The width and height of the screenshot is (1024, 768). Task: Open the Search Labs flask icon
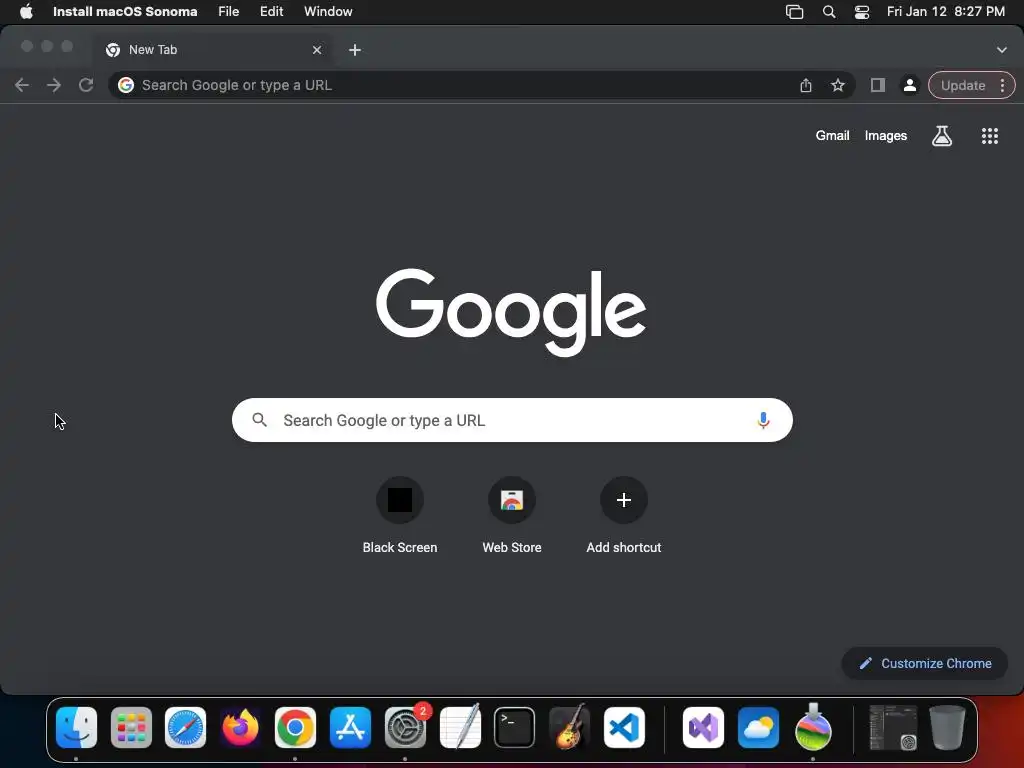942,136
